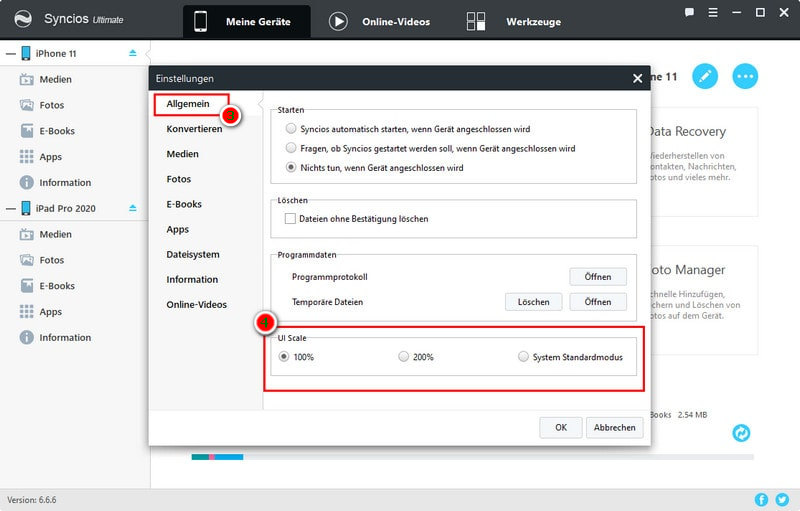Eject the iPhone 11 device
Screen dimensions: 800x511
[133, 53]
